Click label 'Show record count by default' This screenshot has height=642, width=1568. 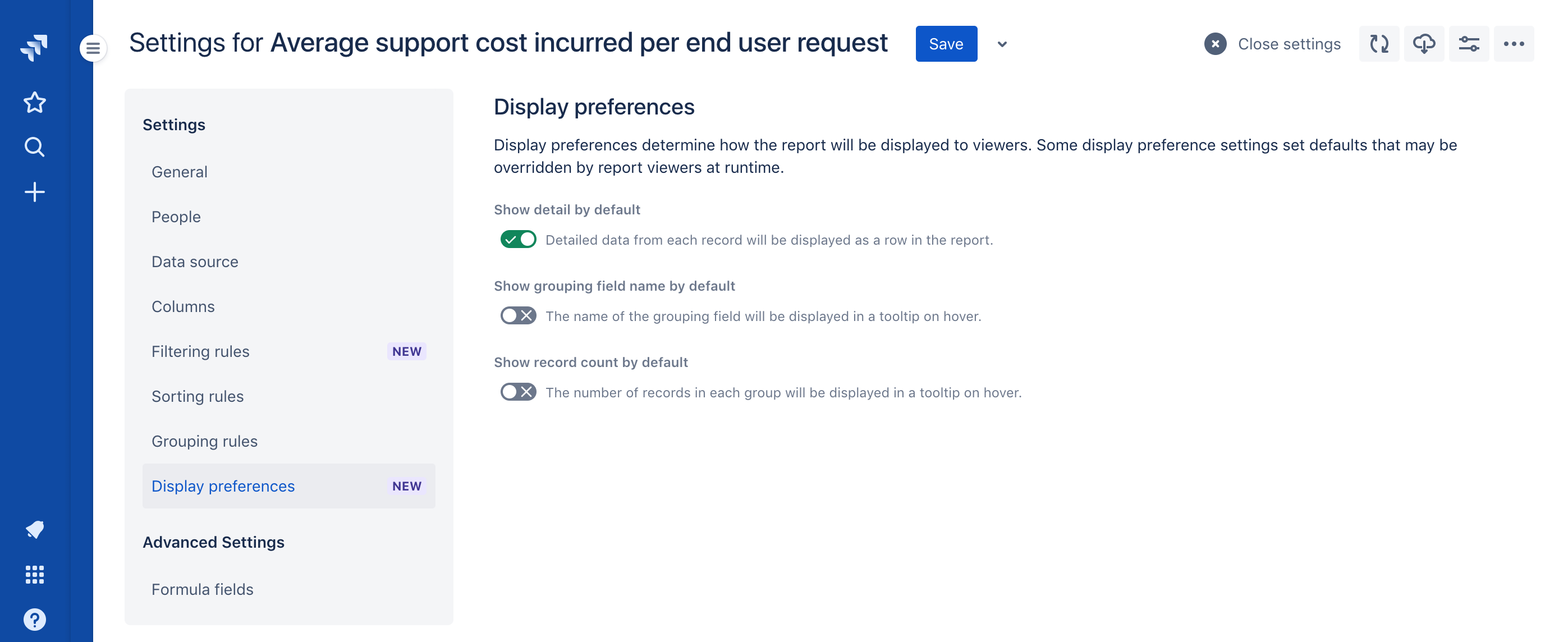tap(590, 362)
